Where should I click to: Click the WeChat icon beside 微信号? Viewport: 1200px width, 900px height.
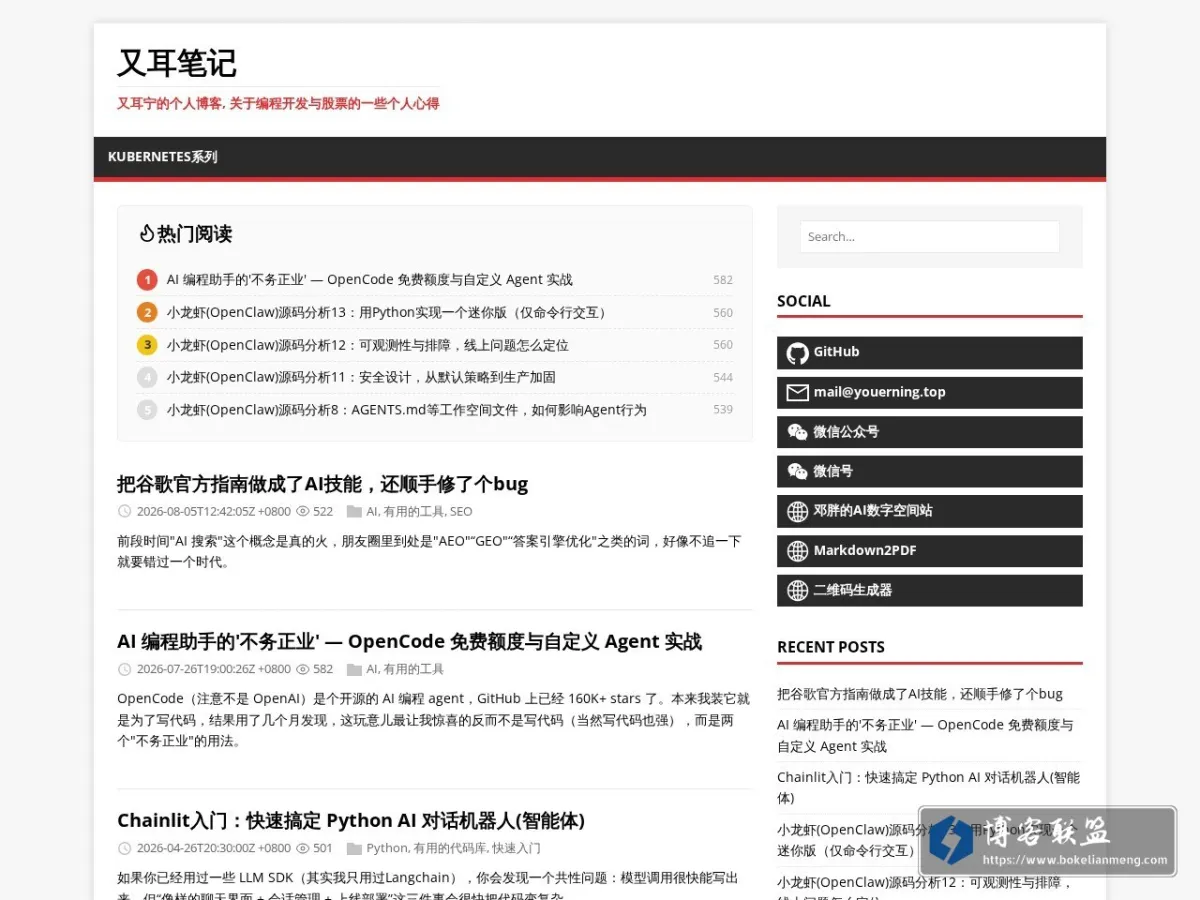(x=797, y=471)
